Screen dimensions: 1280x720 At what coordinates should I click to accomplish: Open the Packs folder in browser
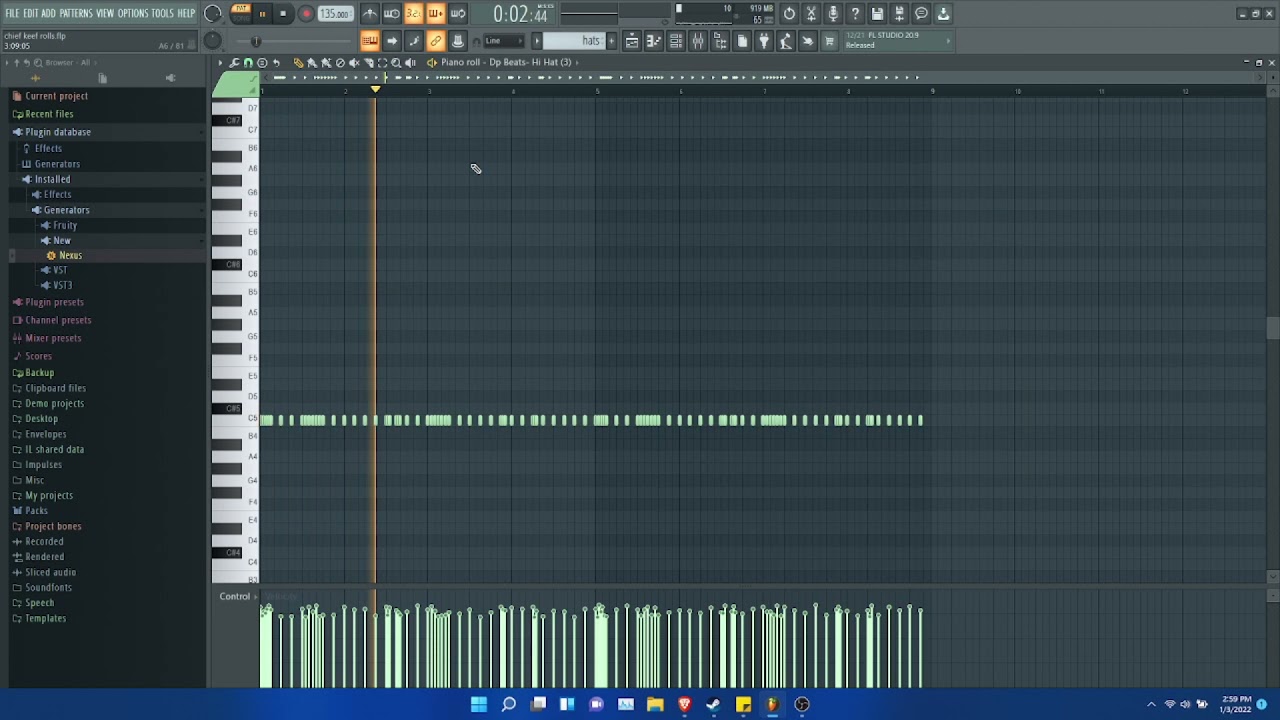pyautogui.click(x=37, y=510)
